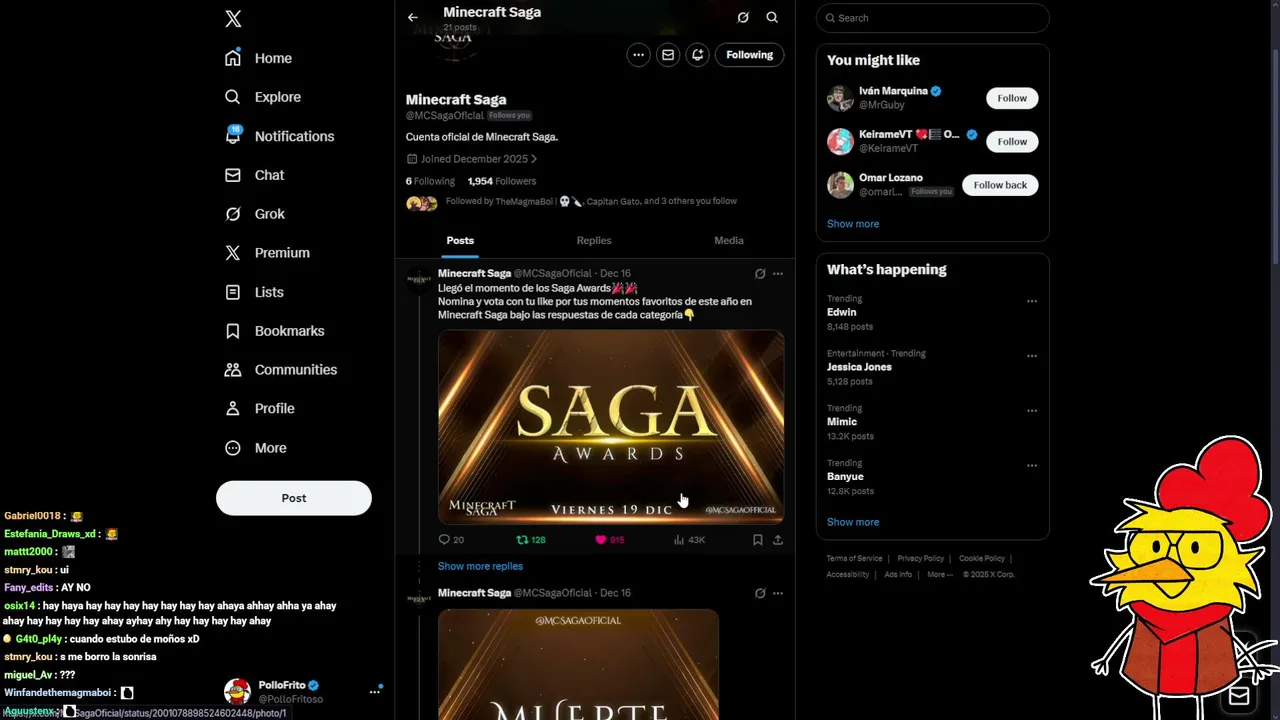Follow Iván Marquina
This screenshot has height=720, width=1280.
[x=1012, y=98]
